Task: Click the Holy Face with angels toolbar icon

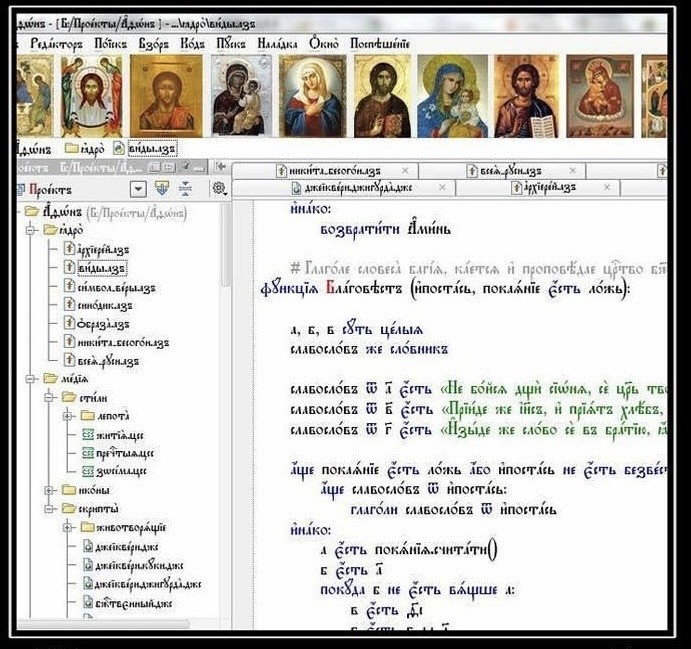Action: (x=92, y=96)
